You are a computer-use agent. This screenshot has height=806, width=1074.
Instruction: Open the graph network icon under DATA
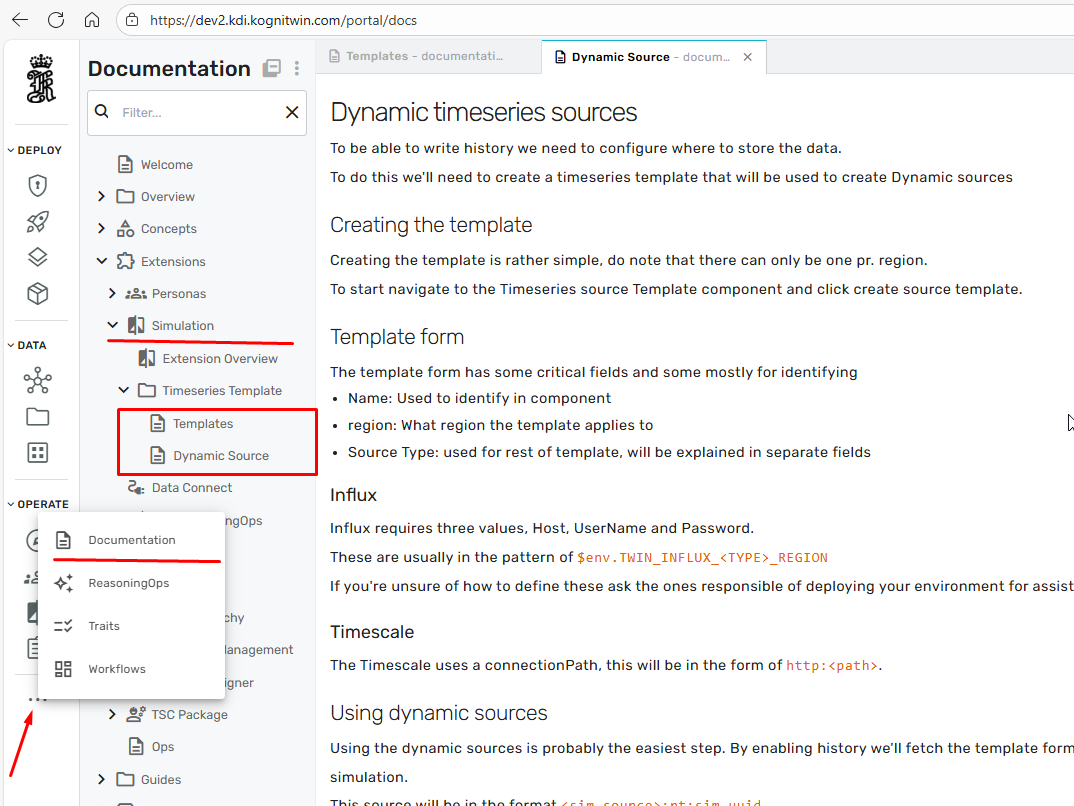click(37, 381)
